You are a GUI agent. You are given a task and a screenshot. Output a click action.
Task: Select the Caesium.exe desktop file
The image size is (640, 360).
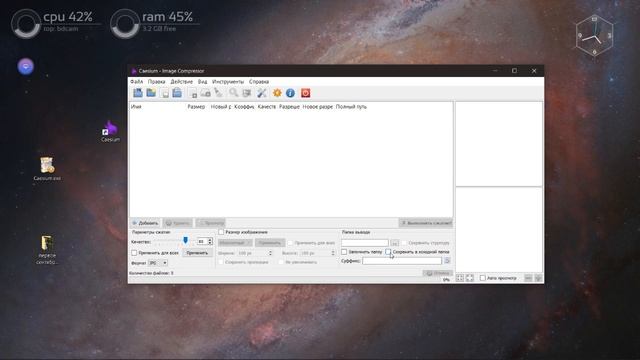(47, 169)
